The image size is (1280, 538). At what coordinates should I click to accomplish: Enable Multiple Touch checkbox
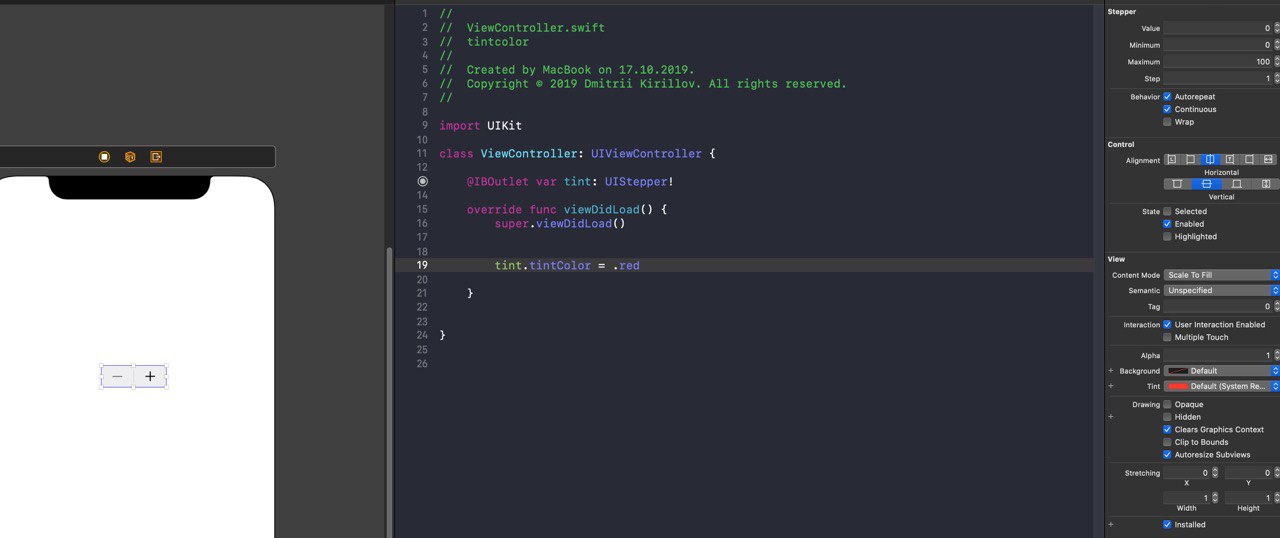tap(1167, 337)
